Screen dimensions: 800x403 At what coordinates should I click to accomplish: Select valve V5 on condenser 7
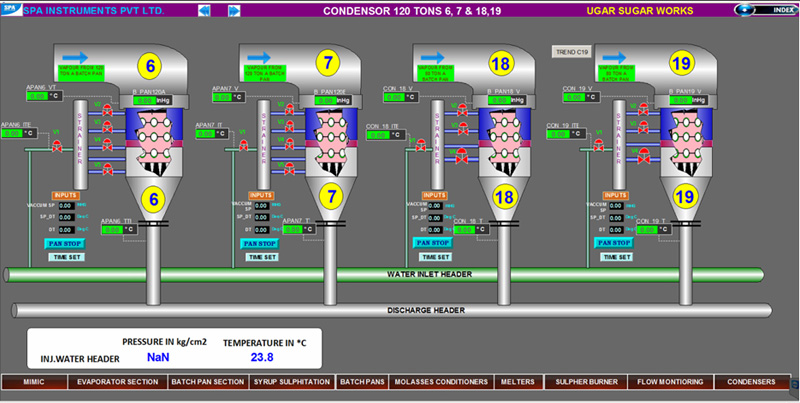[x=289, y=169]
